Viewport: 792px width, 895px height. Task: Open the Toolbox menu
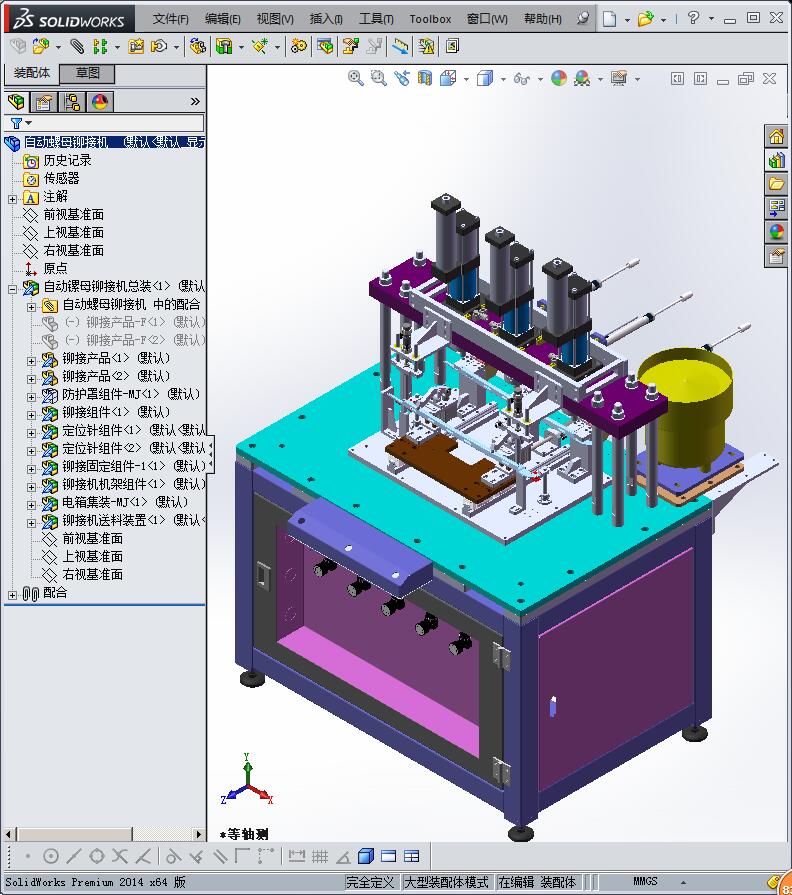[430, 19]
